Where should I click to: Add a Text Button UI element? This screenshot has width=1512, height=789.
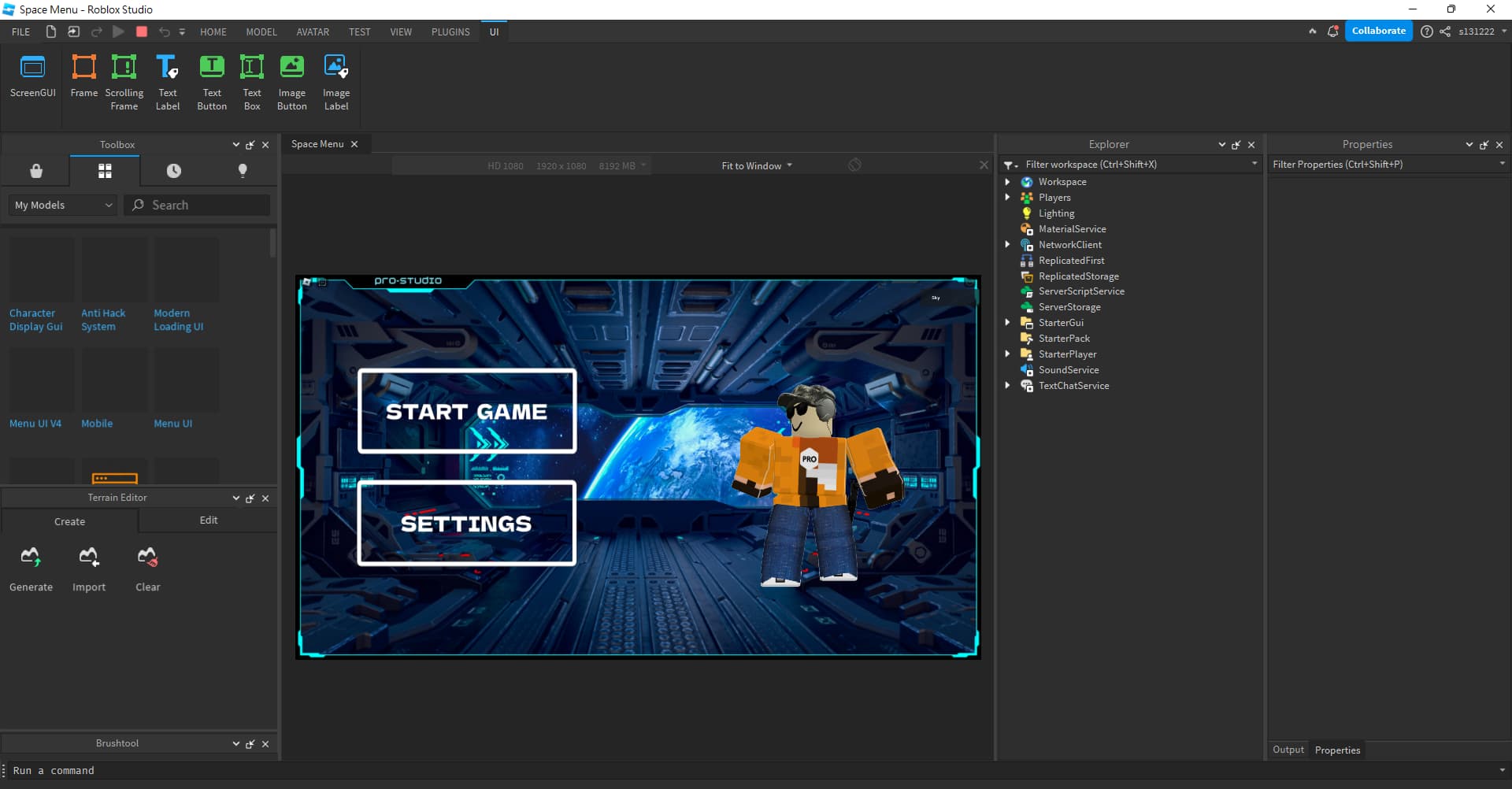(211, 79)
